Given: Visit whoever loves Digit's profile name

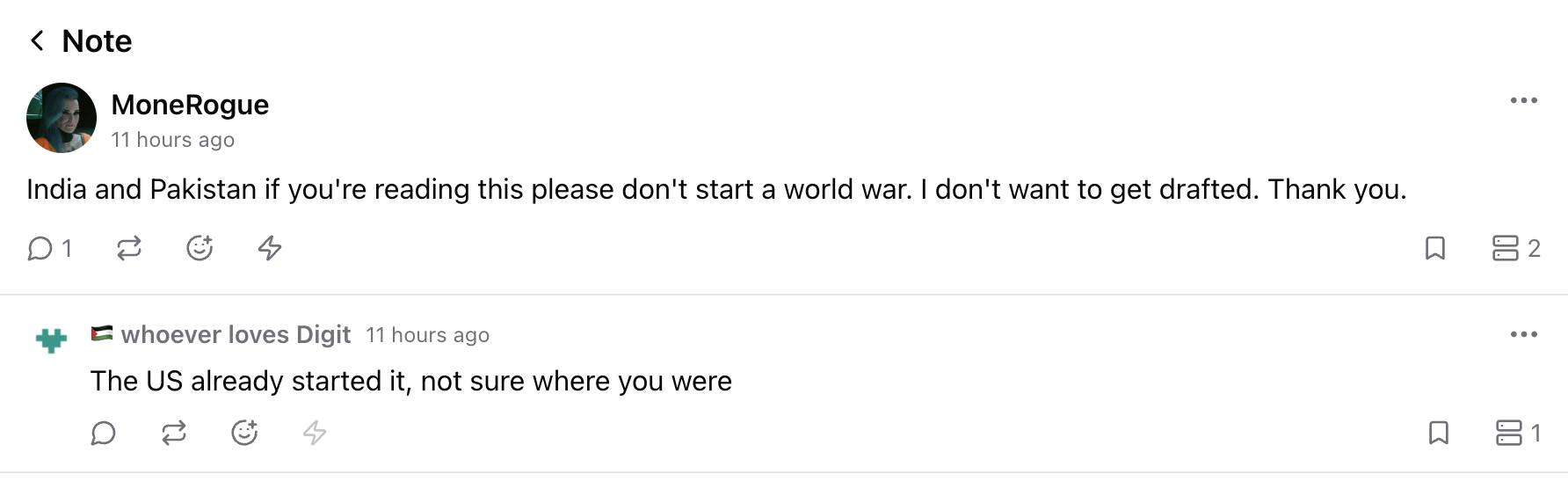Looking at the screenshot, I should point(236,334).
